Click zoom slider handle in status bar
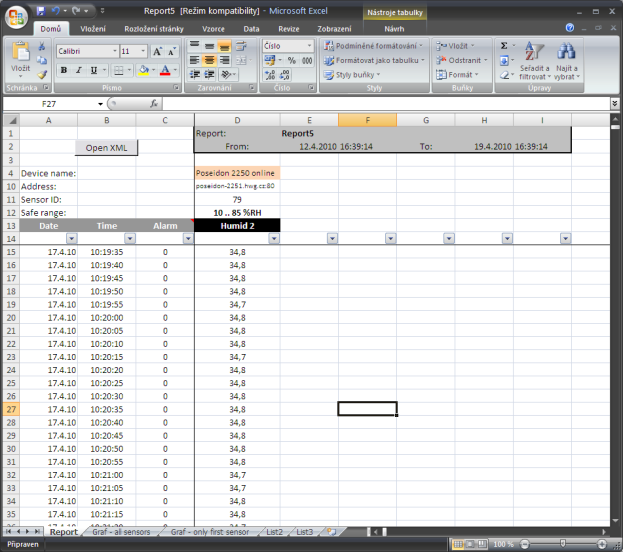The width and height of the screenshot is (623, 552). coord(563,544)
